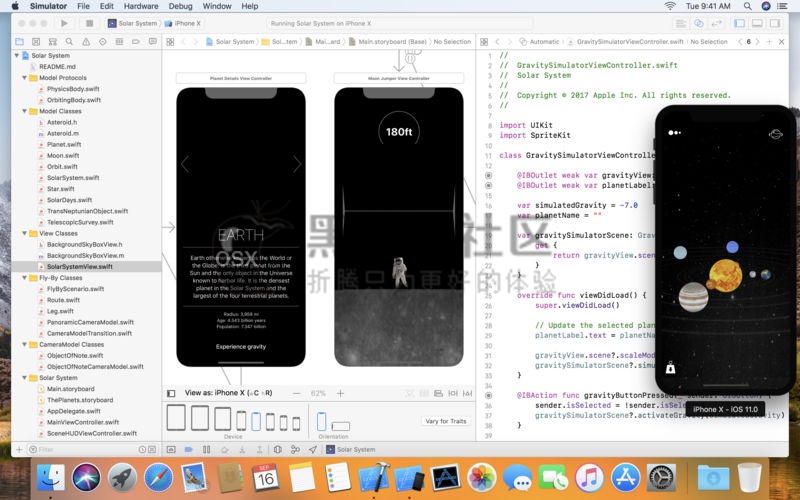Screen dimensions: 800x500
Task: Open the Breakpoint navigator
Action: click(x=136, y=42)
